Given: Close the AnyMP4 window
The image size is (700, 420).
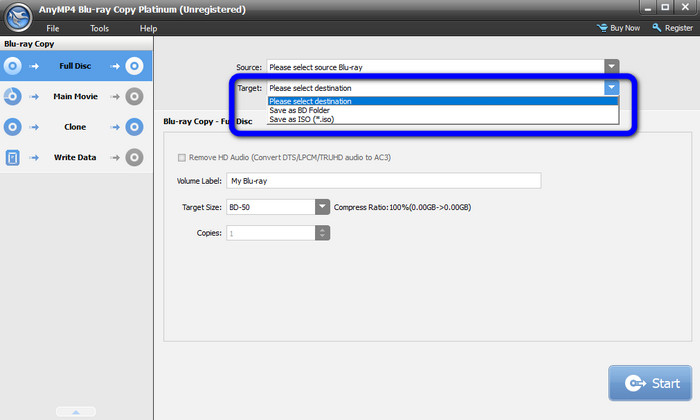Looking at the screenshot, I should [685, 7].
